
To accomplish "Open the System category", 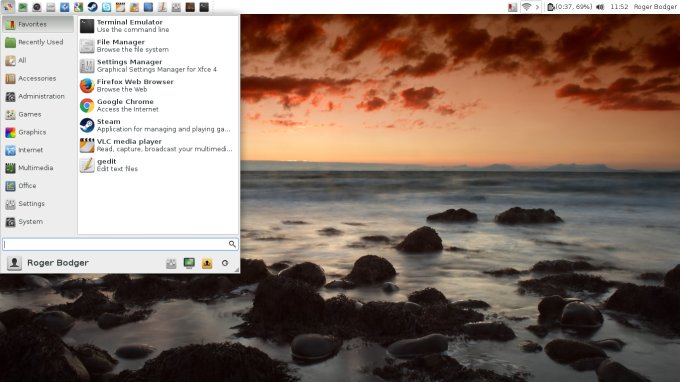I will click(x=39, y=222).
